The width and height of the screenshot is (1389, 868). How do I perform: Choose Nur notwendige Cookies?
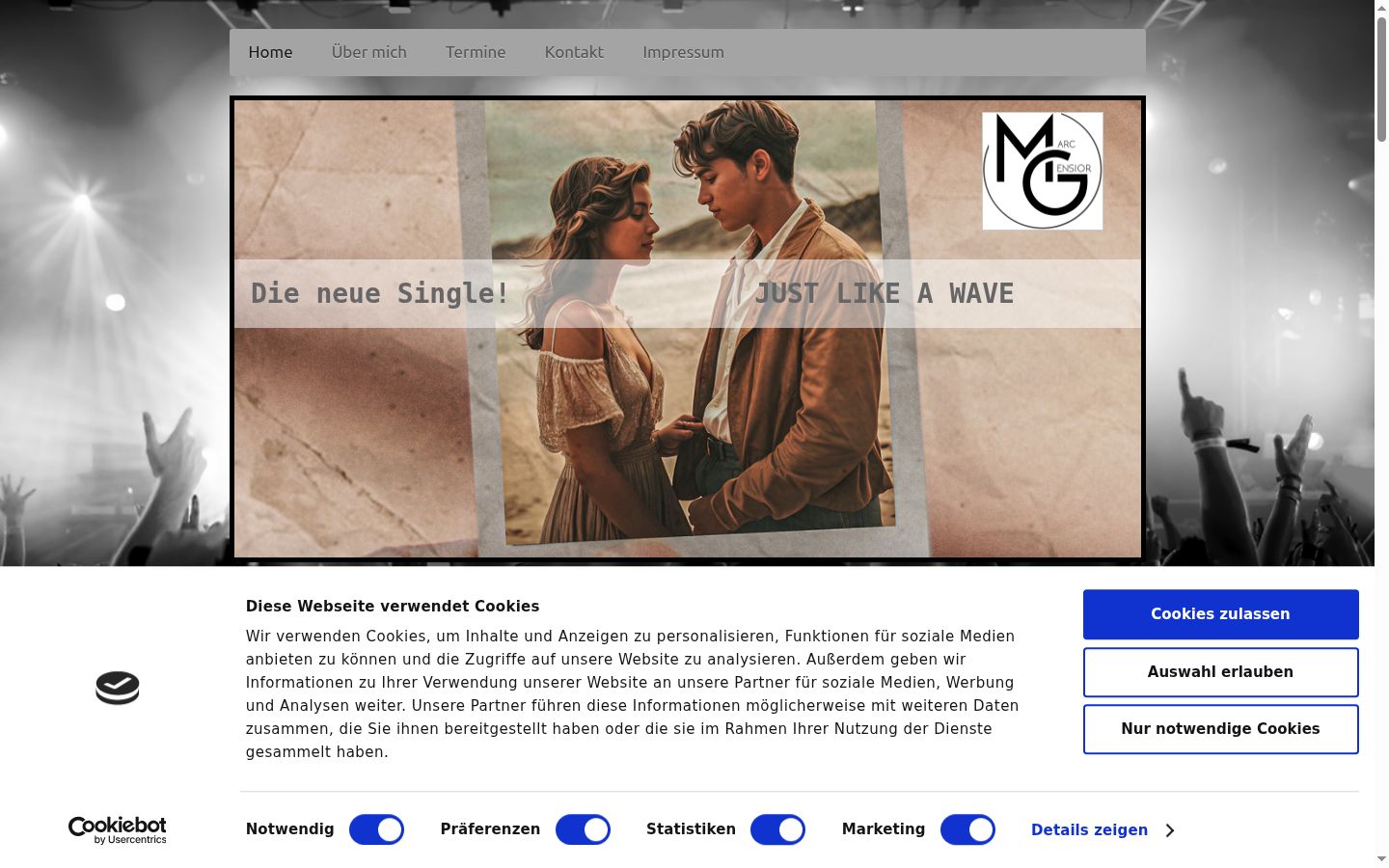click(1220, 729)
